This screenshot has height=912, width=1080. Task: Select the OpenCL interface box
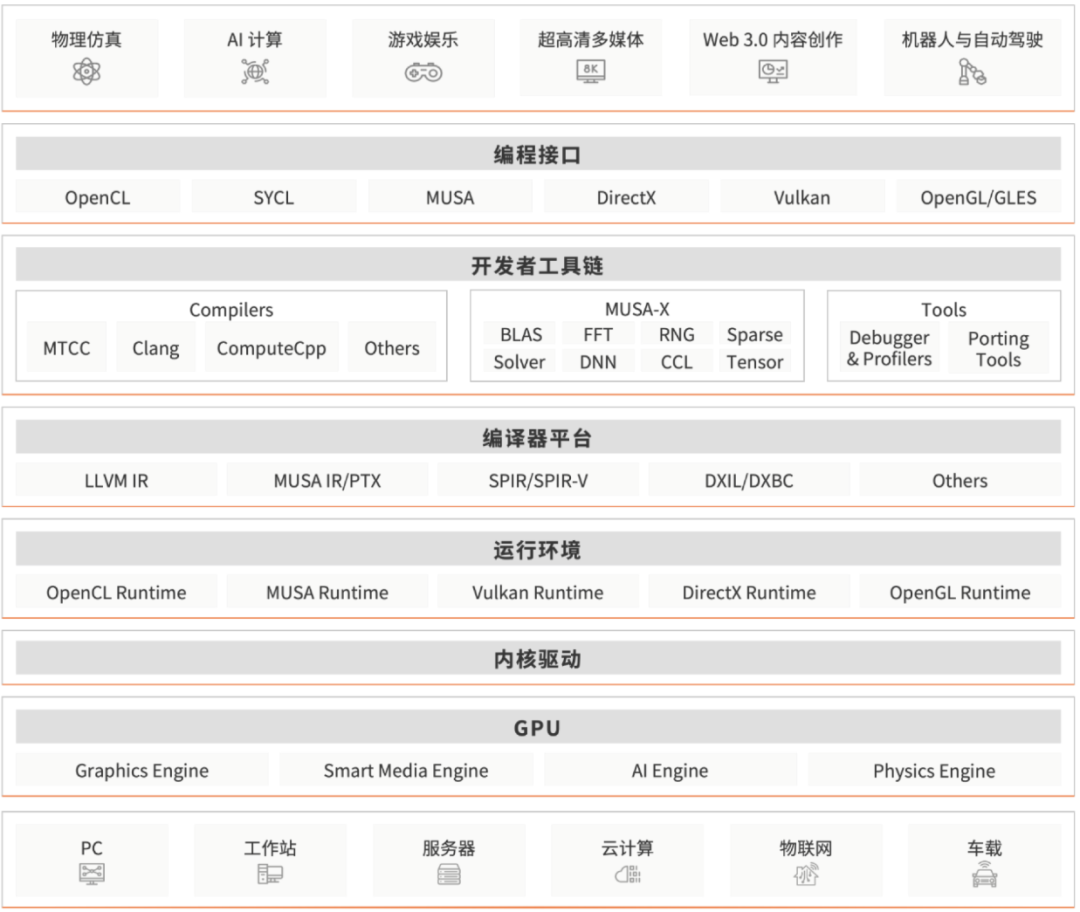pyautogui.click(x=98, y=197)
